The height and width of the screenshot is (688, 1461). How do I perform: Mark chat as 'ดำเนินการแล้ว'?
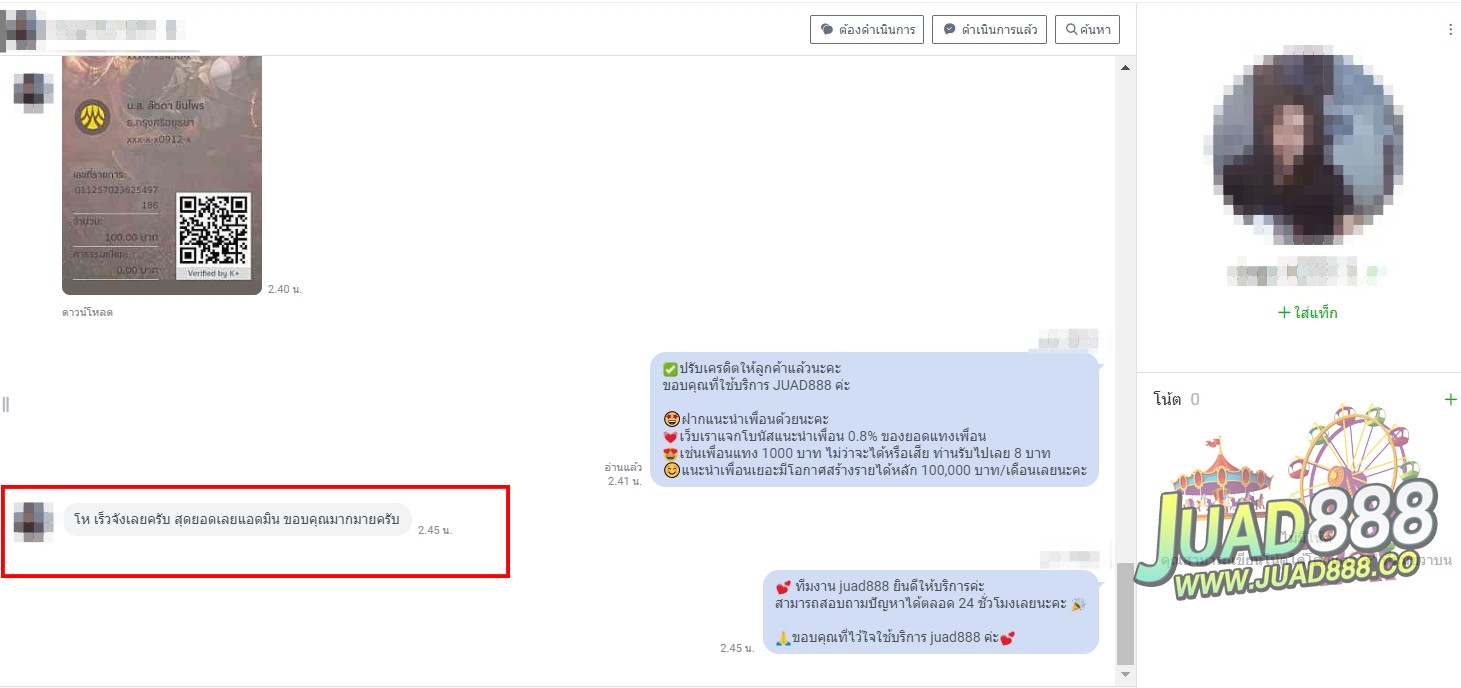point(989,30)
